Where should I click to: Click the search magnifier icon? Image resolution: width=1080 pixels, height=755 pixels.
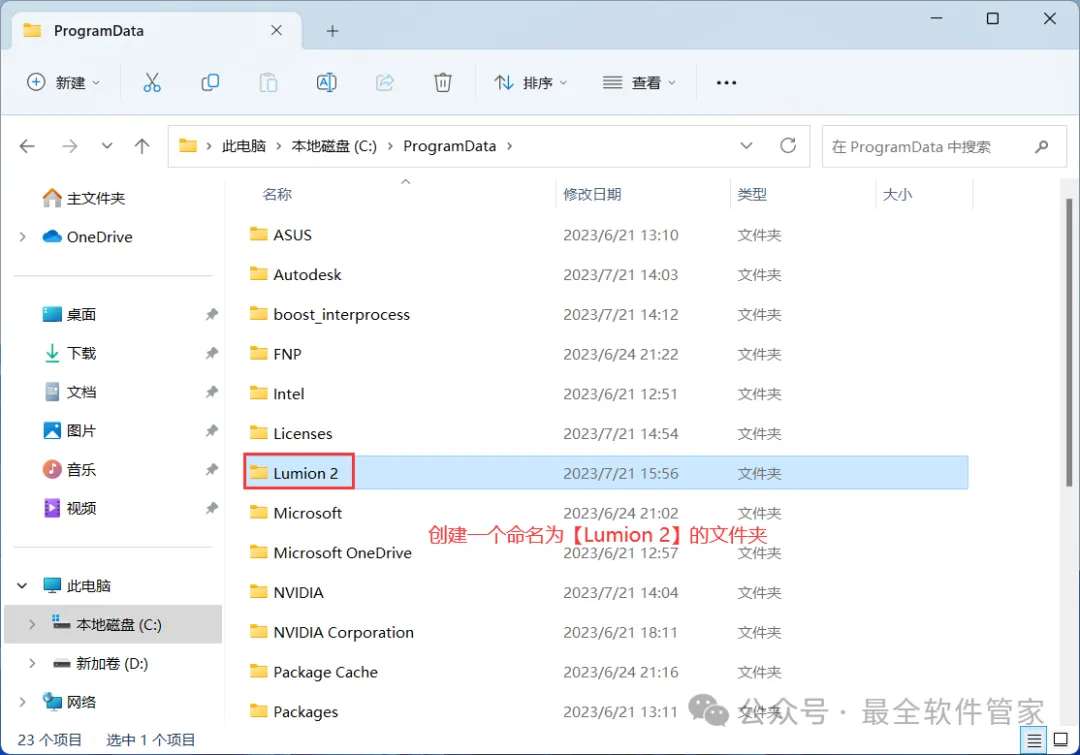(1042, 146)
